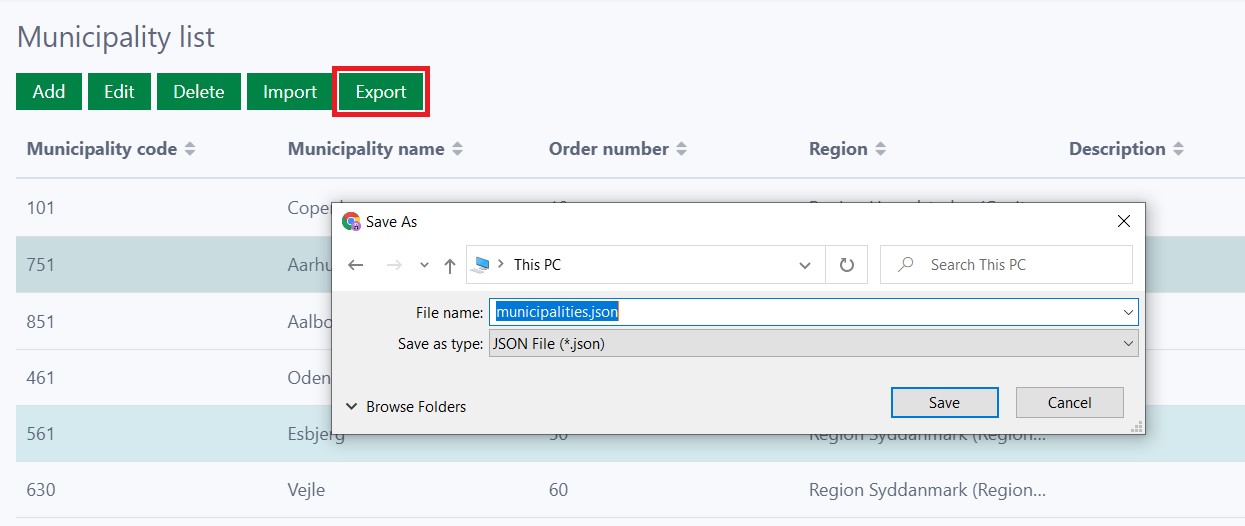Open recent locations chevron in navigation
This screenshot has width=1245, height=526.
pyautogui.click(x=424, y=265)
